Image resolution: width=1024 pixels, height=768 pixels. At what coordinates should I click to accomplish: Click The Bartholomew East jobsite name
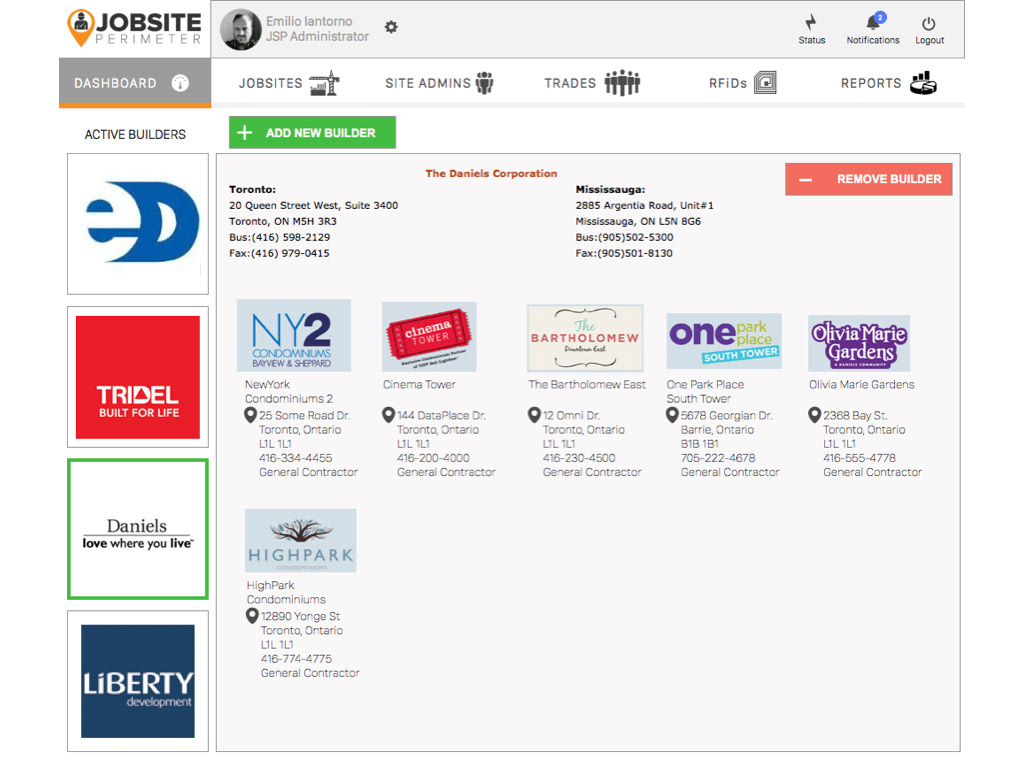587,385
